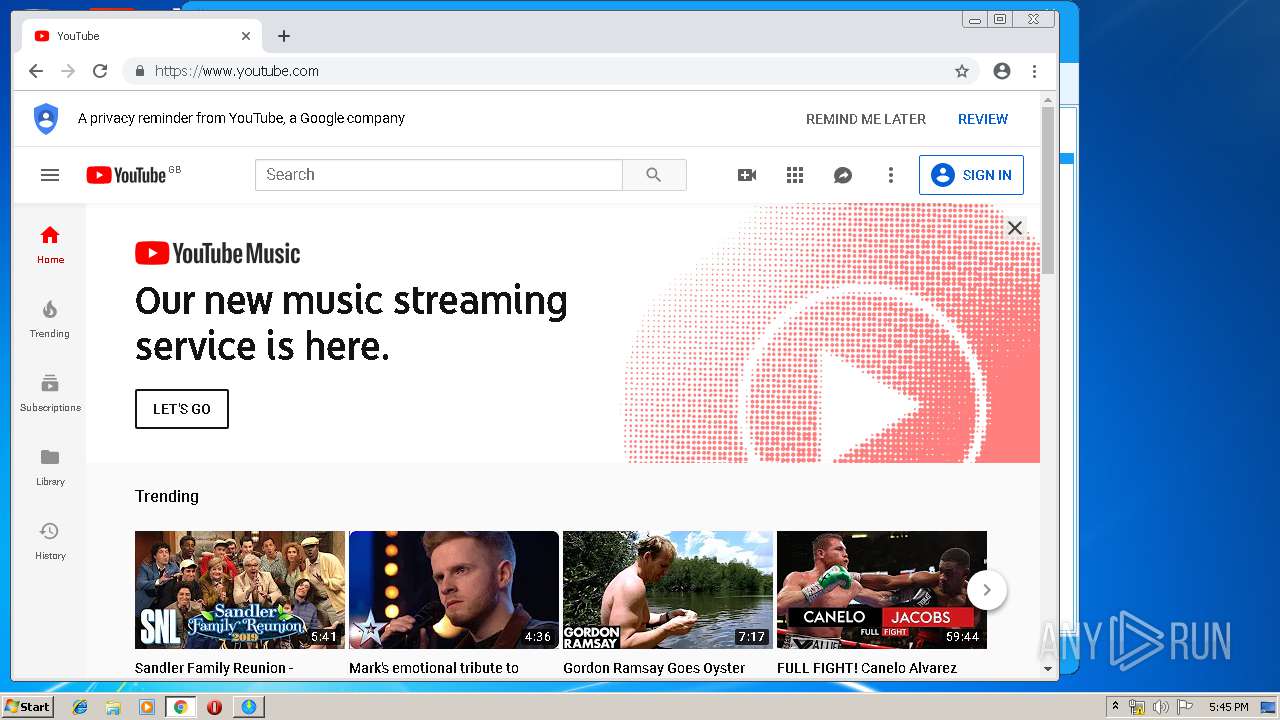1280x720 pixels.
Task: Open Chrome profile avatar icon
Action: pyautogui.click(x=1002, y=71)
